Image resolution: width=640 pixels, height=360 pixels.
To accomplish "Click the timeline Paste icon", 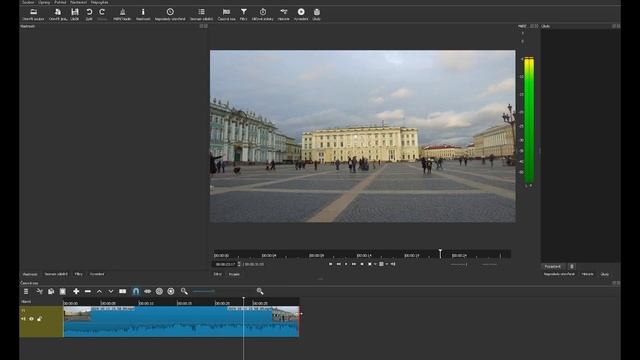I will point(62,291).
